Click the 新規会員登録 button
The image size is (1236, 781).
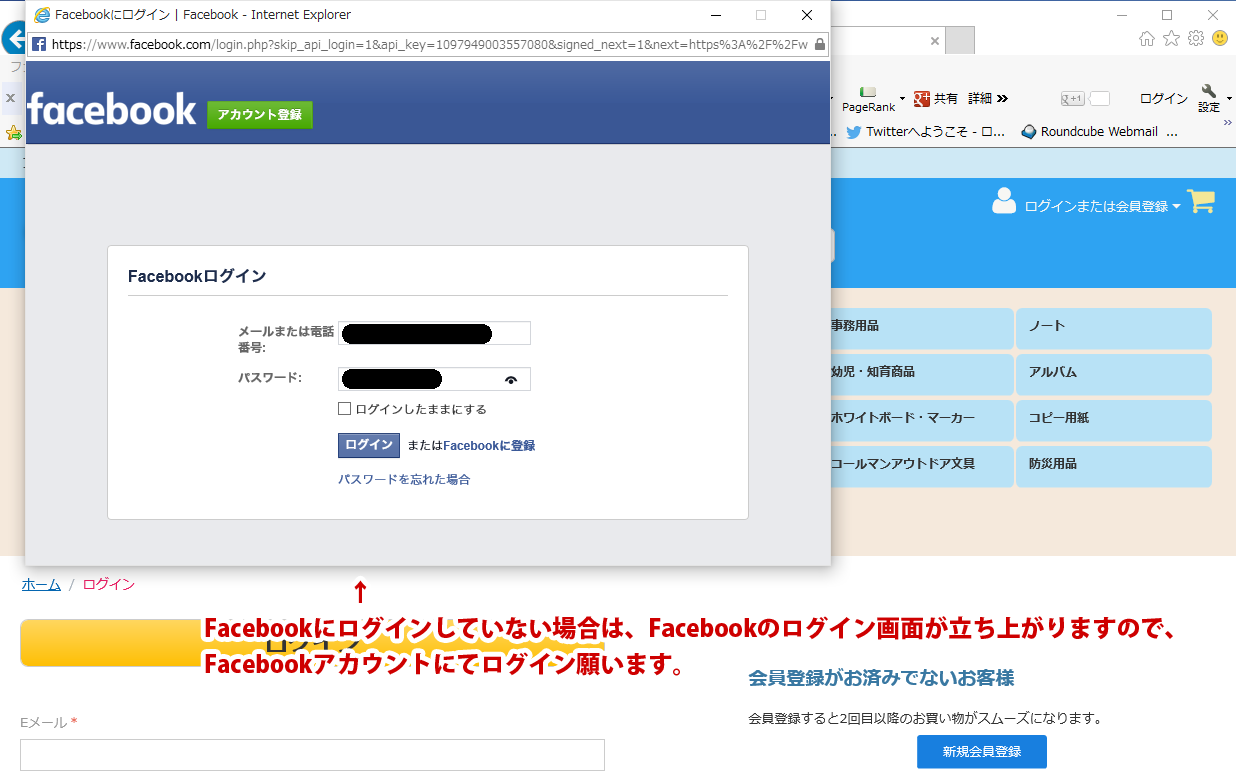(982, 752)
